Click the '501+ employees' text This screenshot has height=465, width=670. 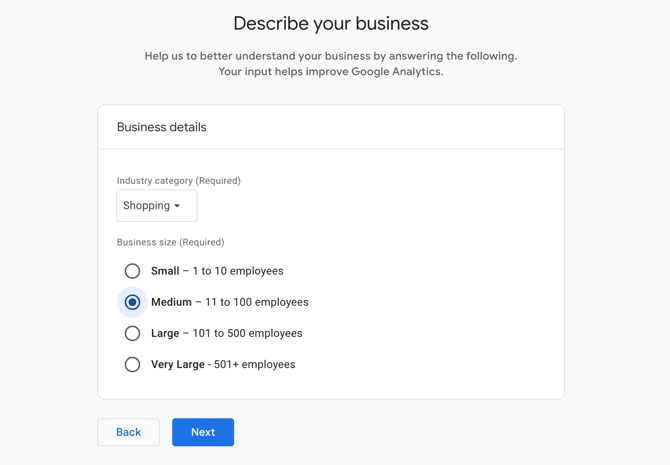click(x=255, y=365)
